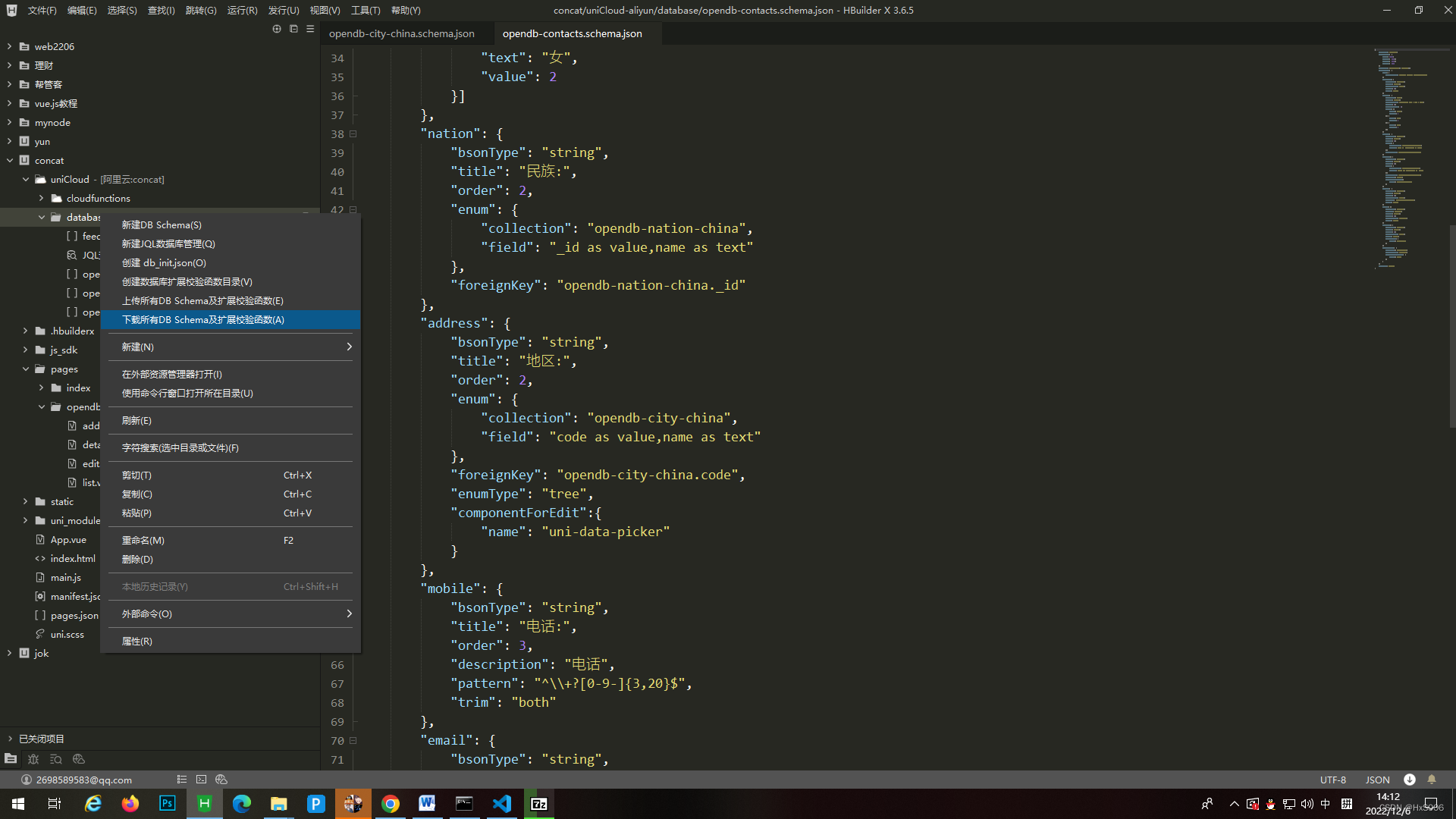1456x819 pixels.
Task: Toggle the bottom project manager folder view
Action: (x=11, y=759)
